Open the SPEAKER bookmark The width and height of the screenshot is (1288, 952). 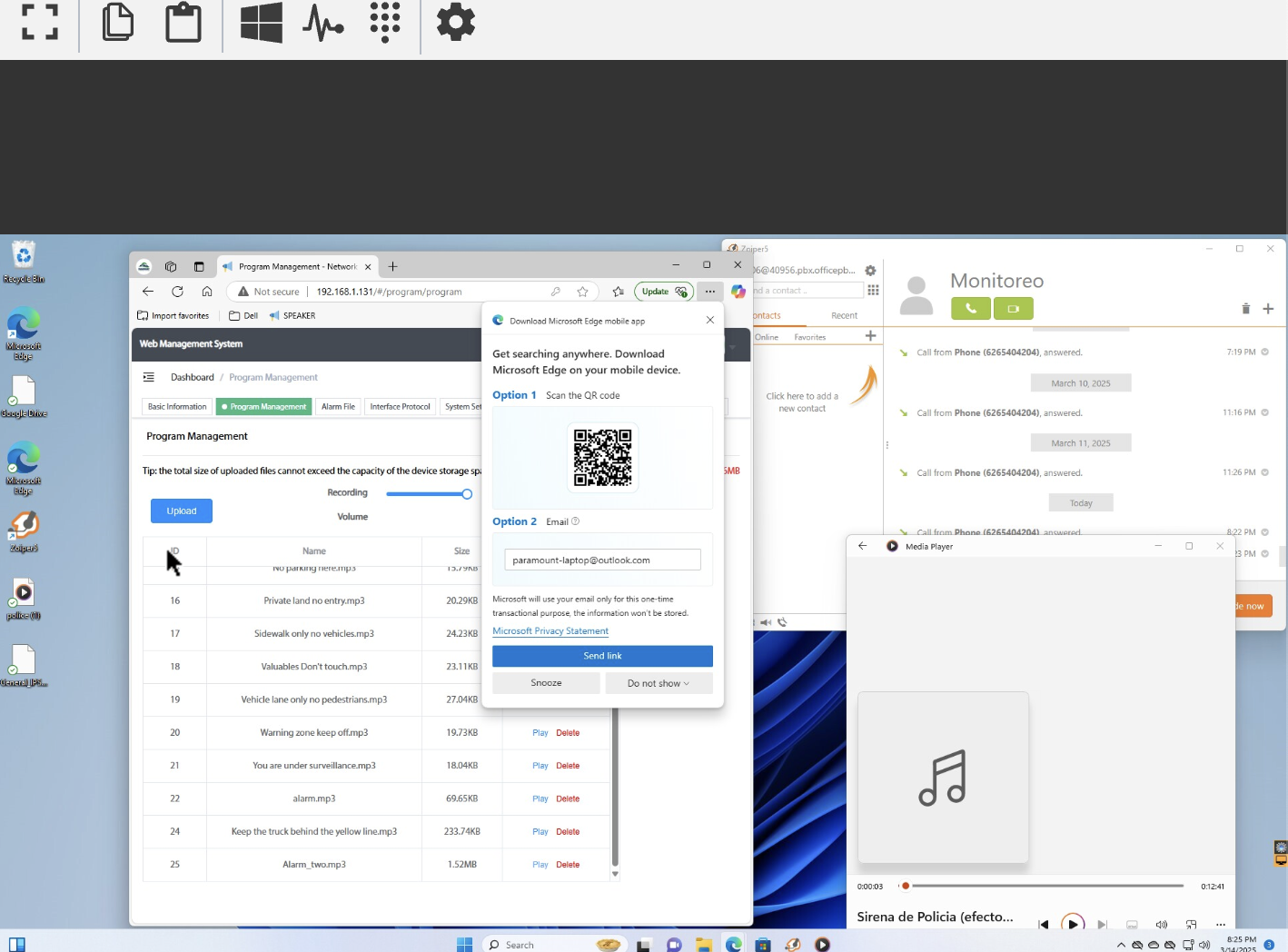pyautogui.click(x=292, y=315)
